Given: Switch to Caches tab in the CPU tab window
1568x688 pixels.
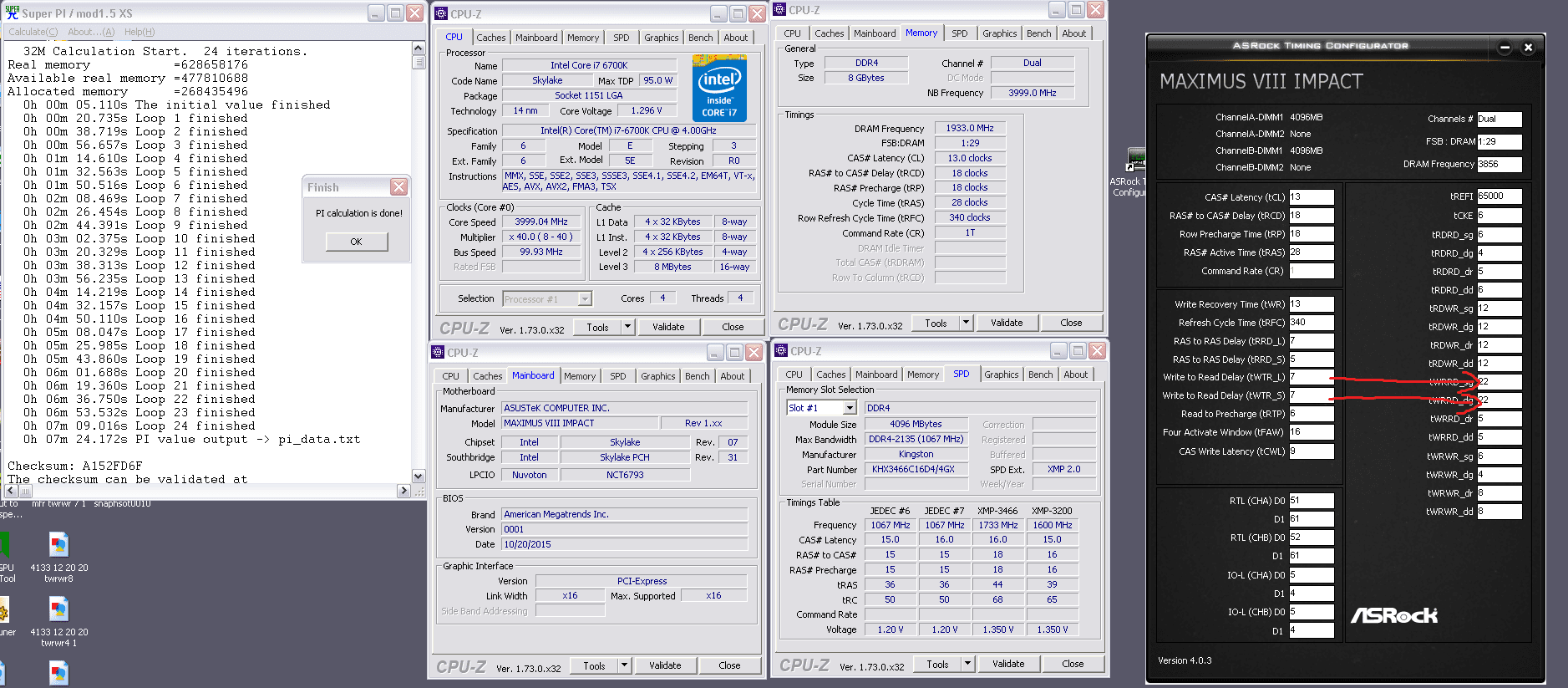Looking at the screenshot, I should 491,38.
